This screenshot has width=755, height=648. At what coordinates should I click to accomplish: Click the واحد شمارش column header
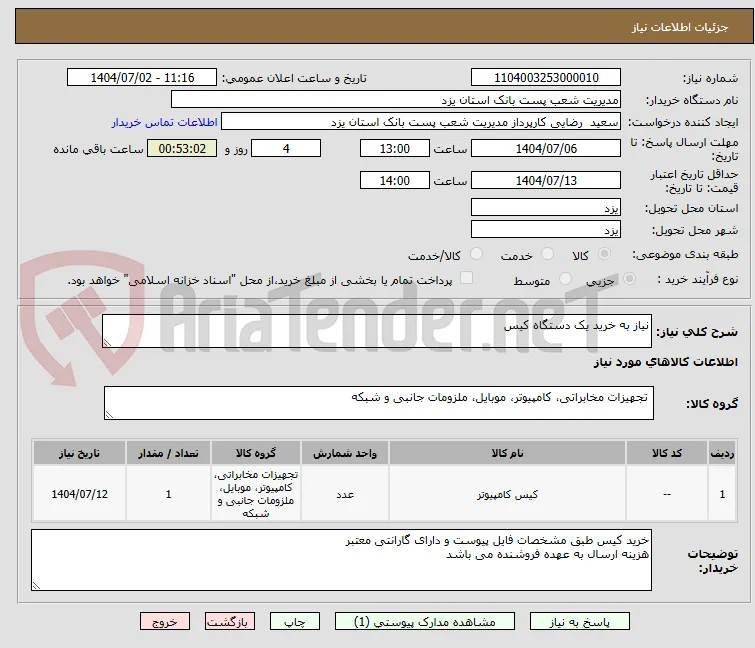345,453
